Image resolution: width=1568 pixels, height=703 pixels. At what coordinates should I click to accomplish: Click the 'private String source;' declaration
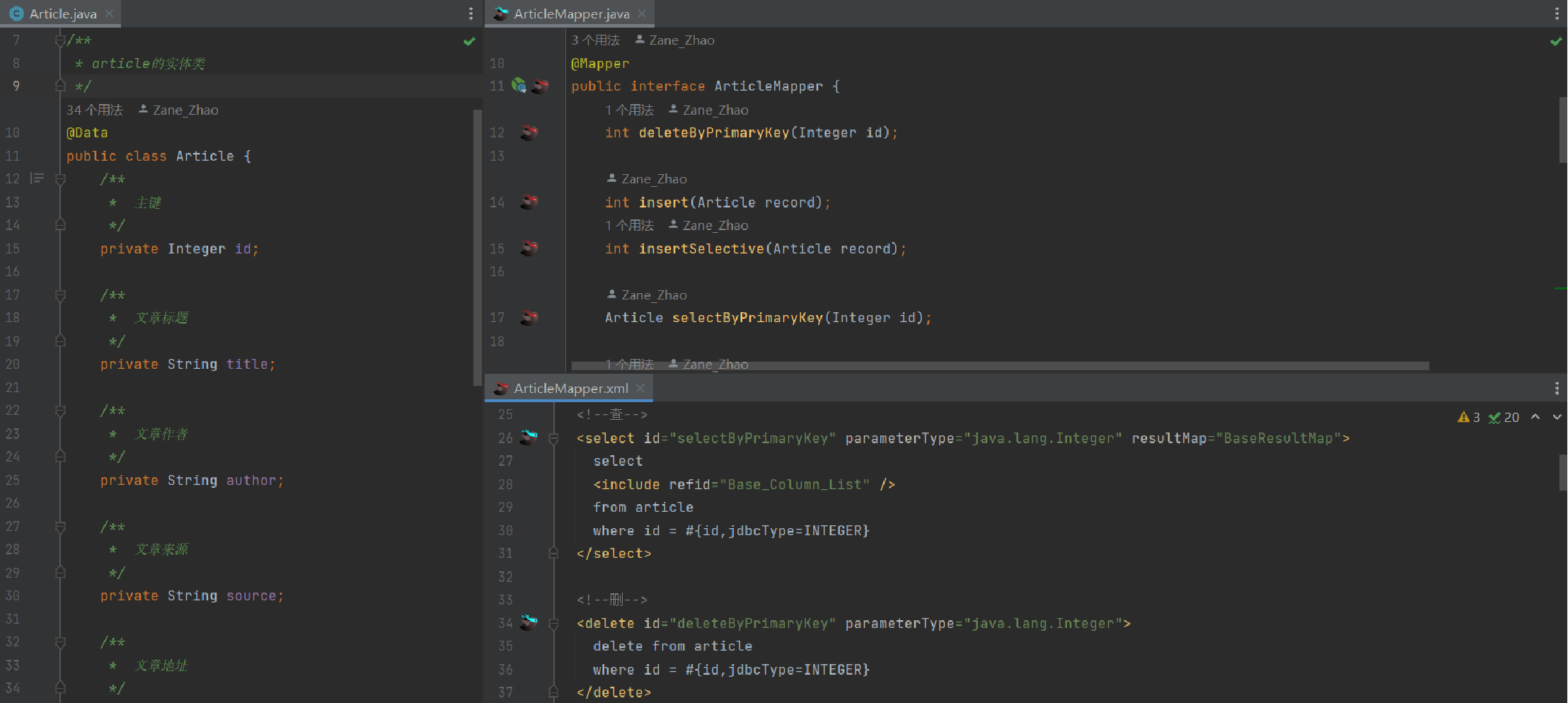(192, 595)
